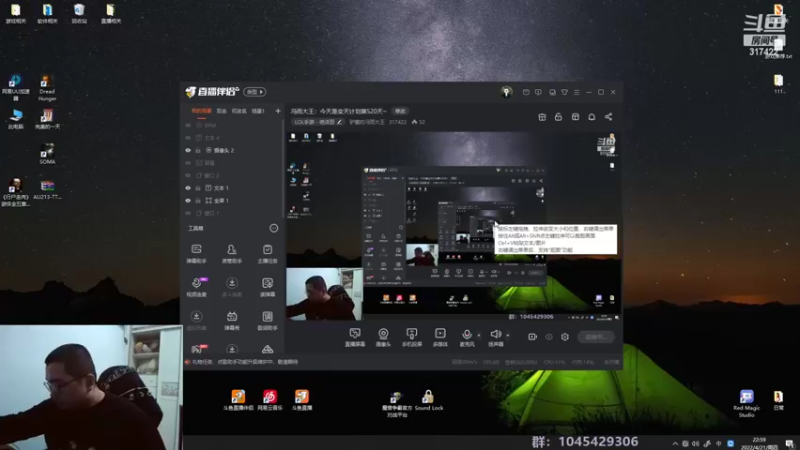
Task: Add a 直播屏幕 screen capture source
Action: 355,337
